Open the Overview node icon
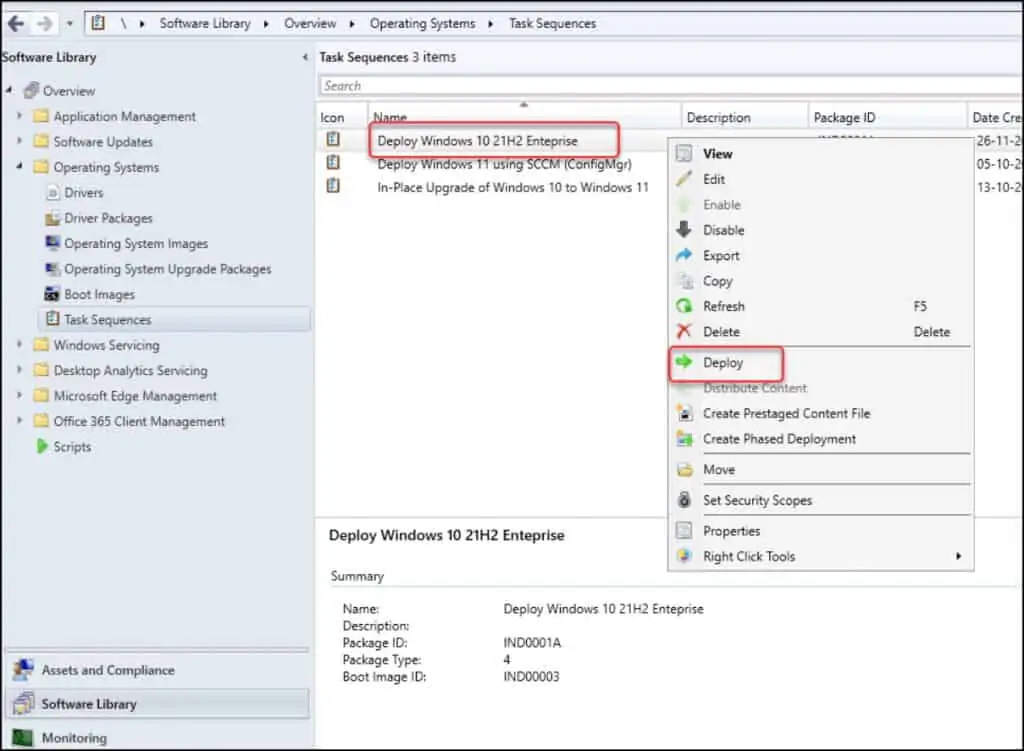The image size is (1024, 751). [x=31, y=90]
